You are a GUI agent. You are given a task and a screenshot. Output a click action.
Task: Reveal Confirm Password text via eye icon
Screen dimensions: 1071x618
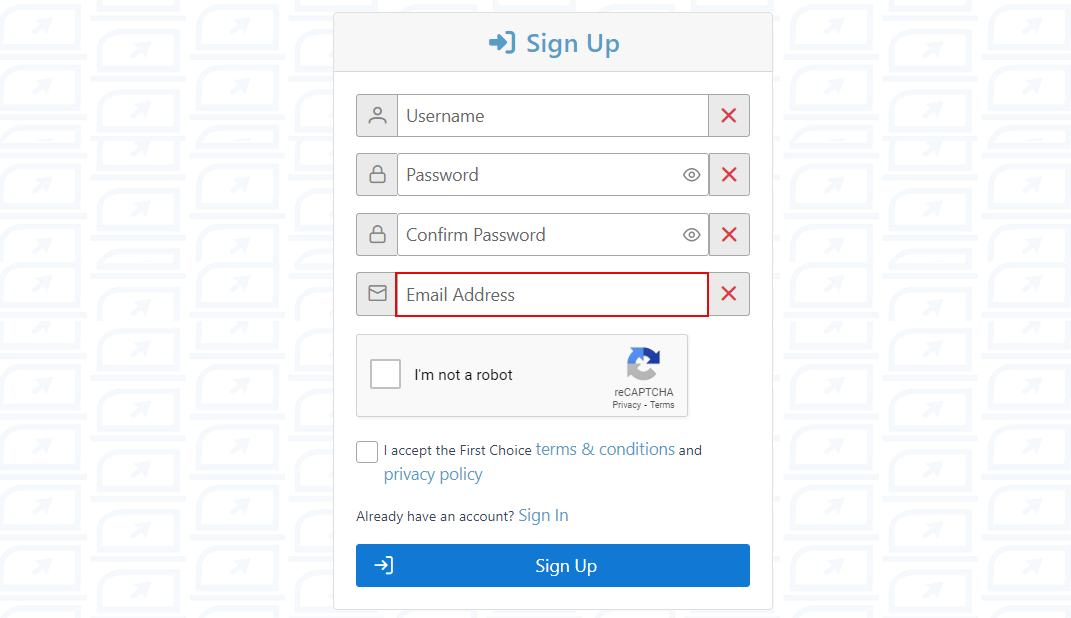[691, 235]
